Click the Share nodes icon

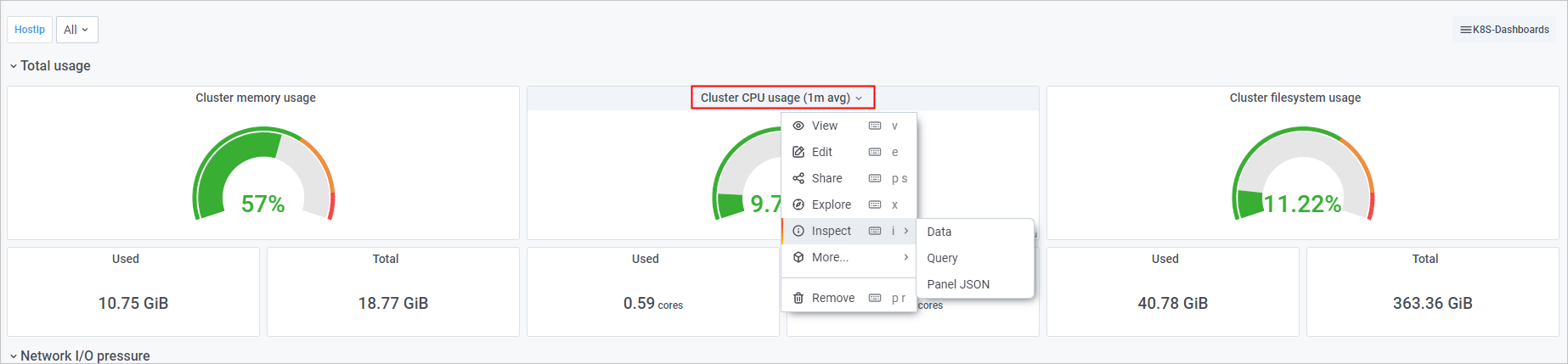pyautogui.click(x=798, y=178)
